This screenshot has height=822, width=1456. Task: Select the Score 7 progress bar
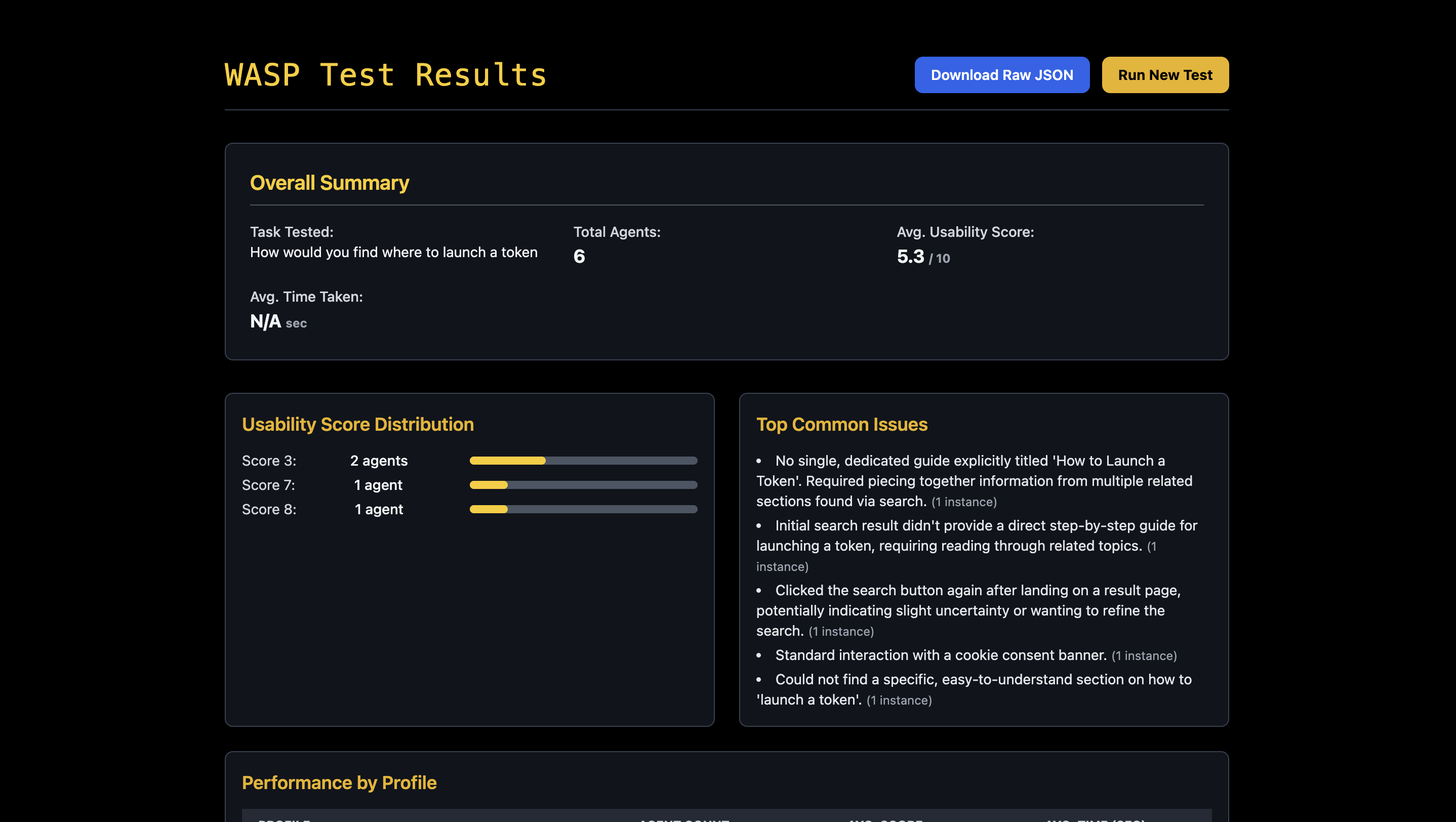(x=583, y=485)
